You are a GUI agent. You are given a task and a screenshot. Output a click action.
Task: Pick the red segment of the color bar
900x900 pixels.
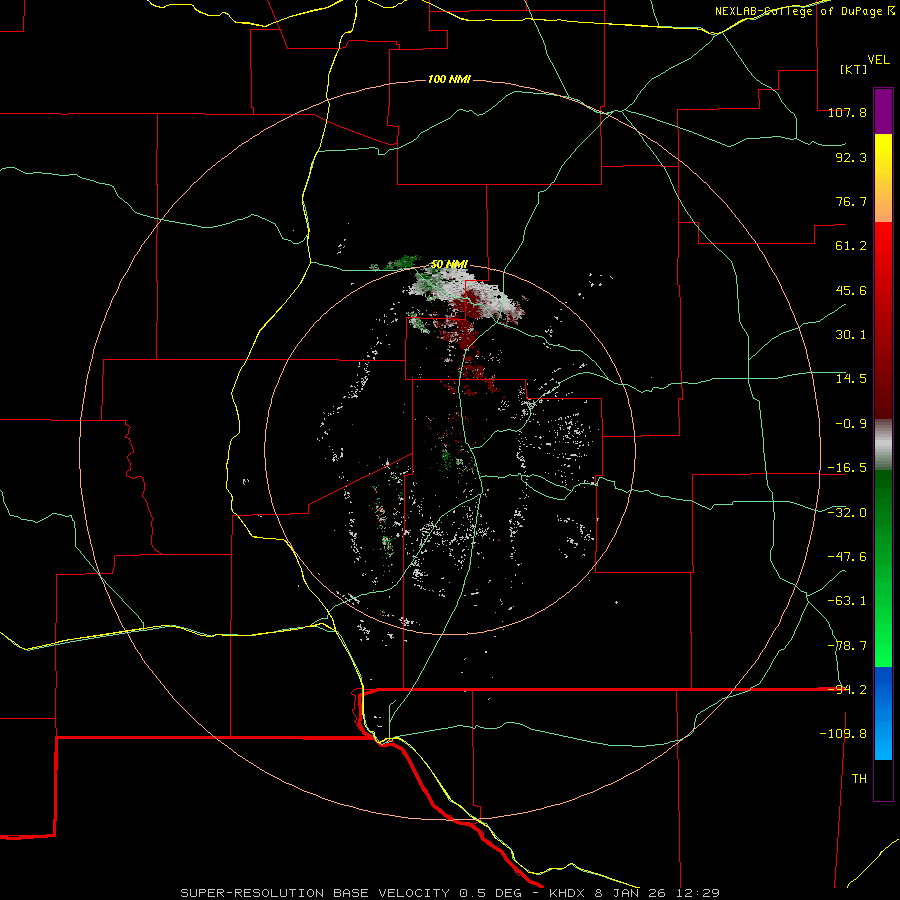883,320
